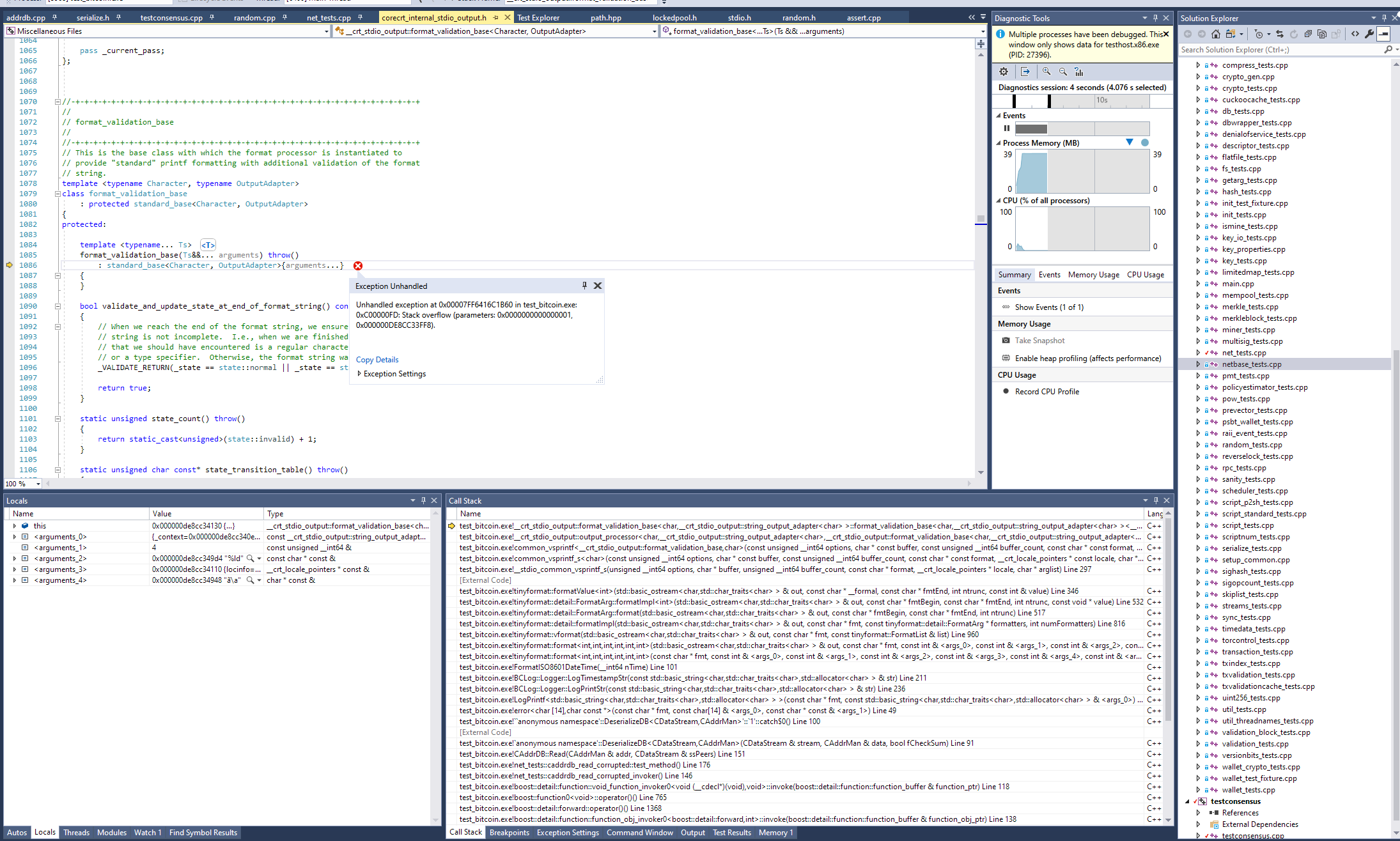Expand the 'this' variable in Locals

15,526
